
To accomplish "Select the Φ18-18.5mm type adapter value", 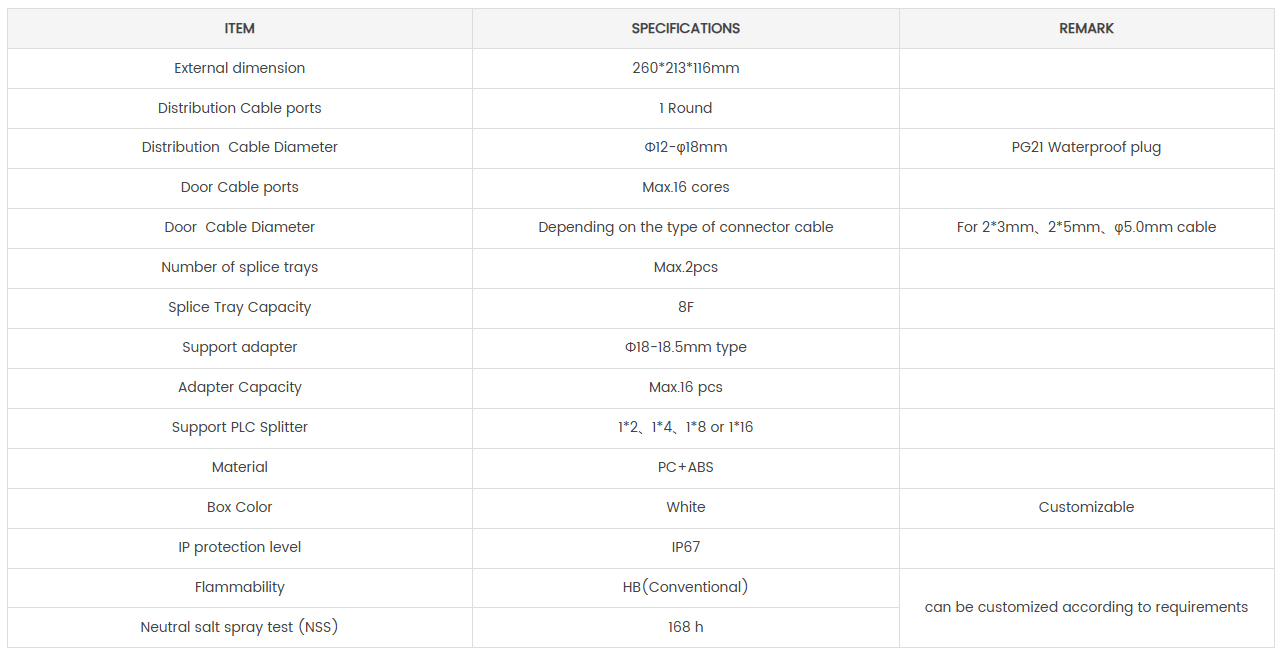I will (x=686, y=347).
